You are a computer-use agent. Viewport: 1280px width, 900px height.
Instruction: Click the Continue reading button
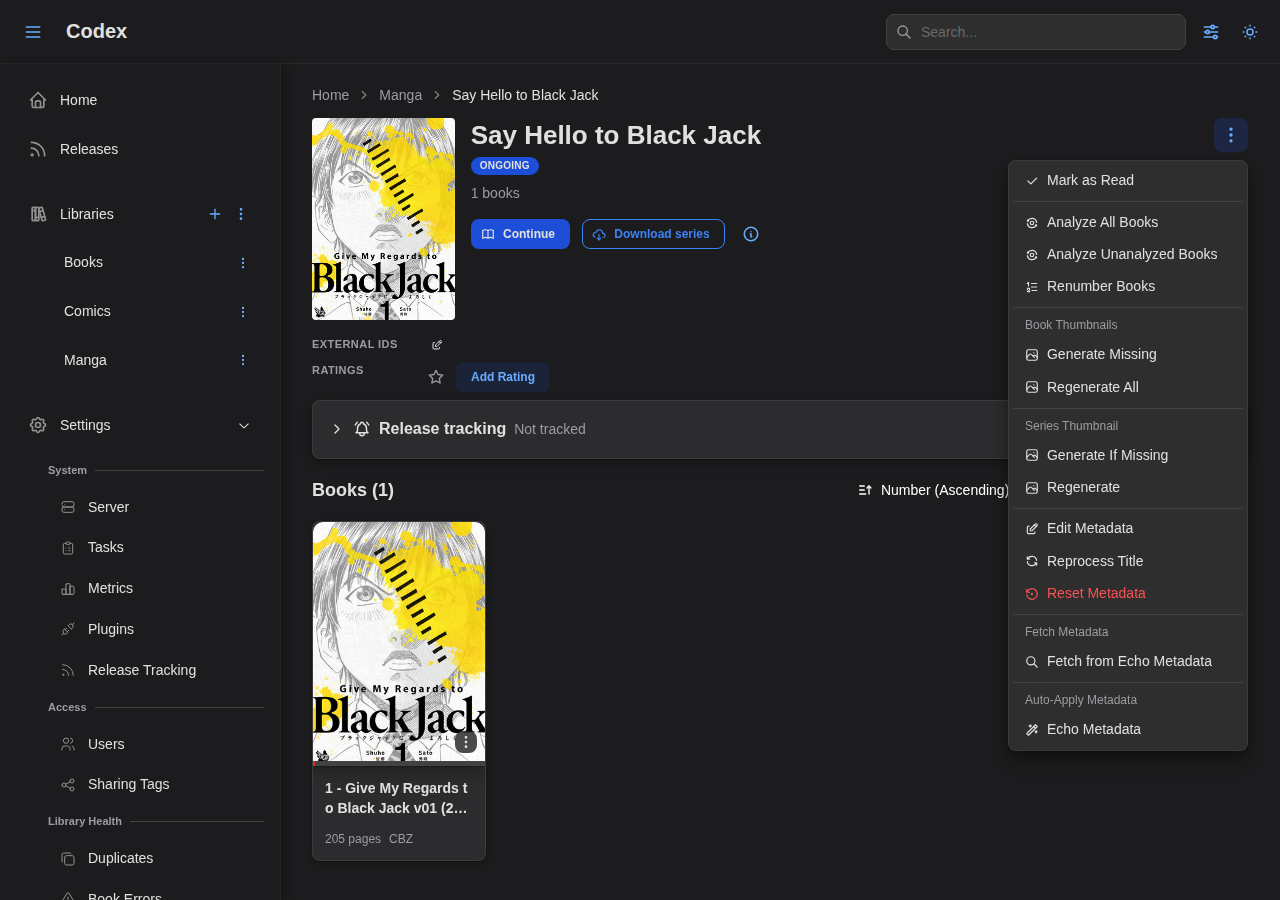click(x=520, y=234)
